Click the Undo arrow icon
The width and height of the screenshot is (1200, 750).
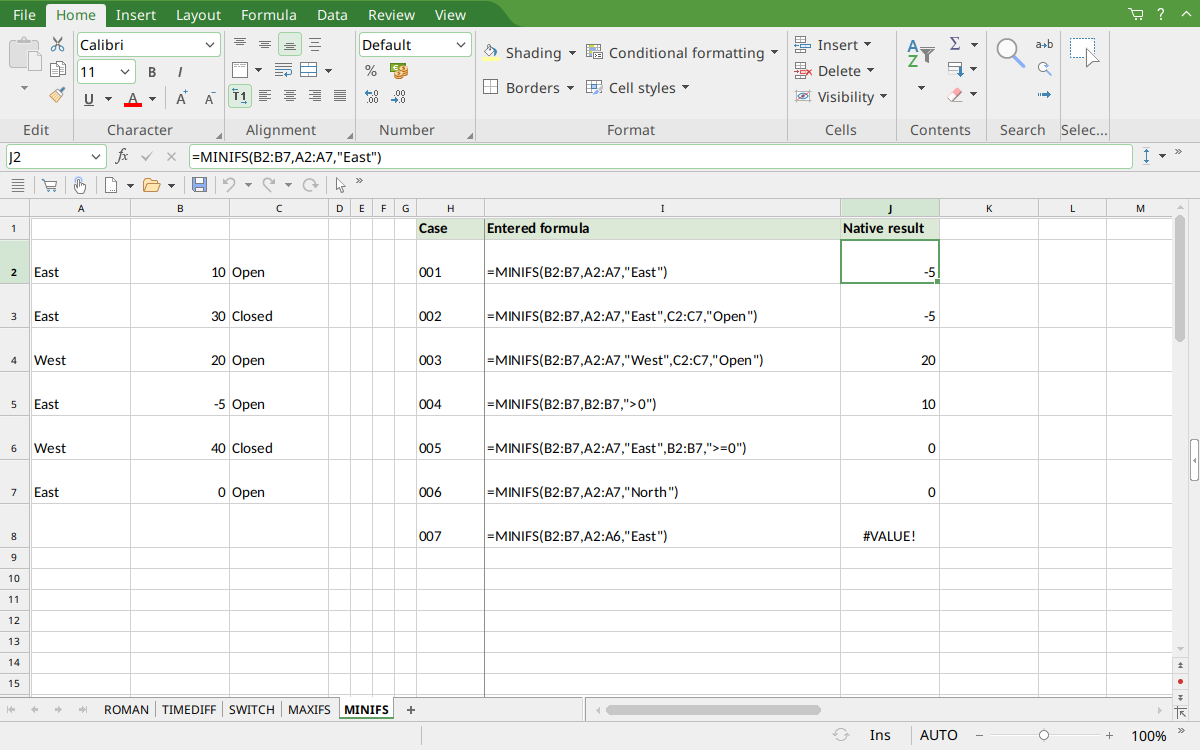(229, 185)
